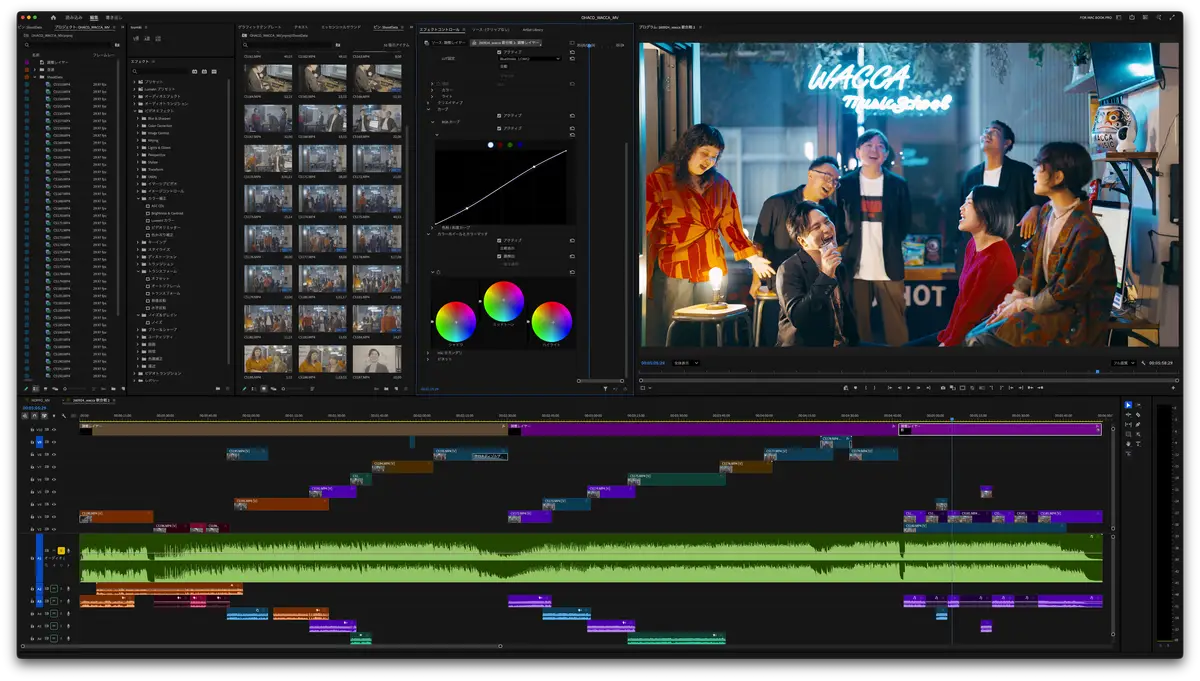Image resolution: width=1200 pixels, height=681 pixels.
Task: Unmute the large audio waveform track
Action: (54, 551)
